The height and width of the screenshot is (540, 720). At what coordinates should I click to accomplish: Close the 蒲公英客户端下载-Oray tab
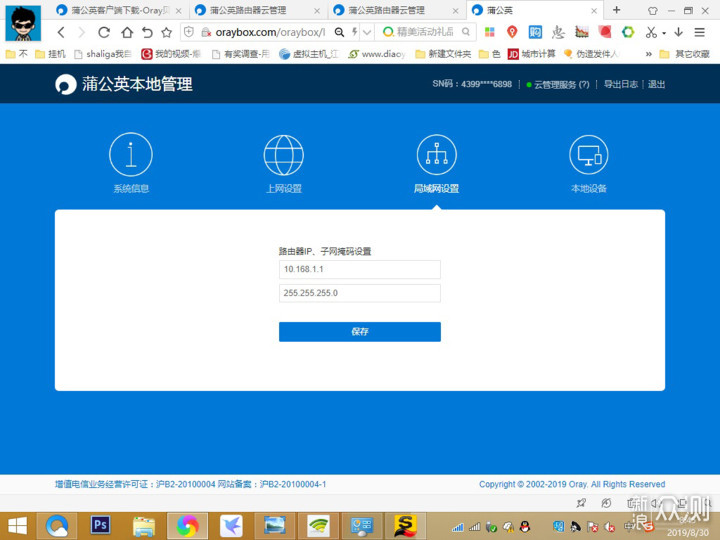[179, 11]
